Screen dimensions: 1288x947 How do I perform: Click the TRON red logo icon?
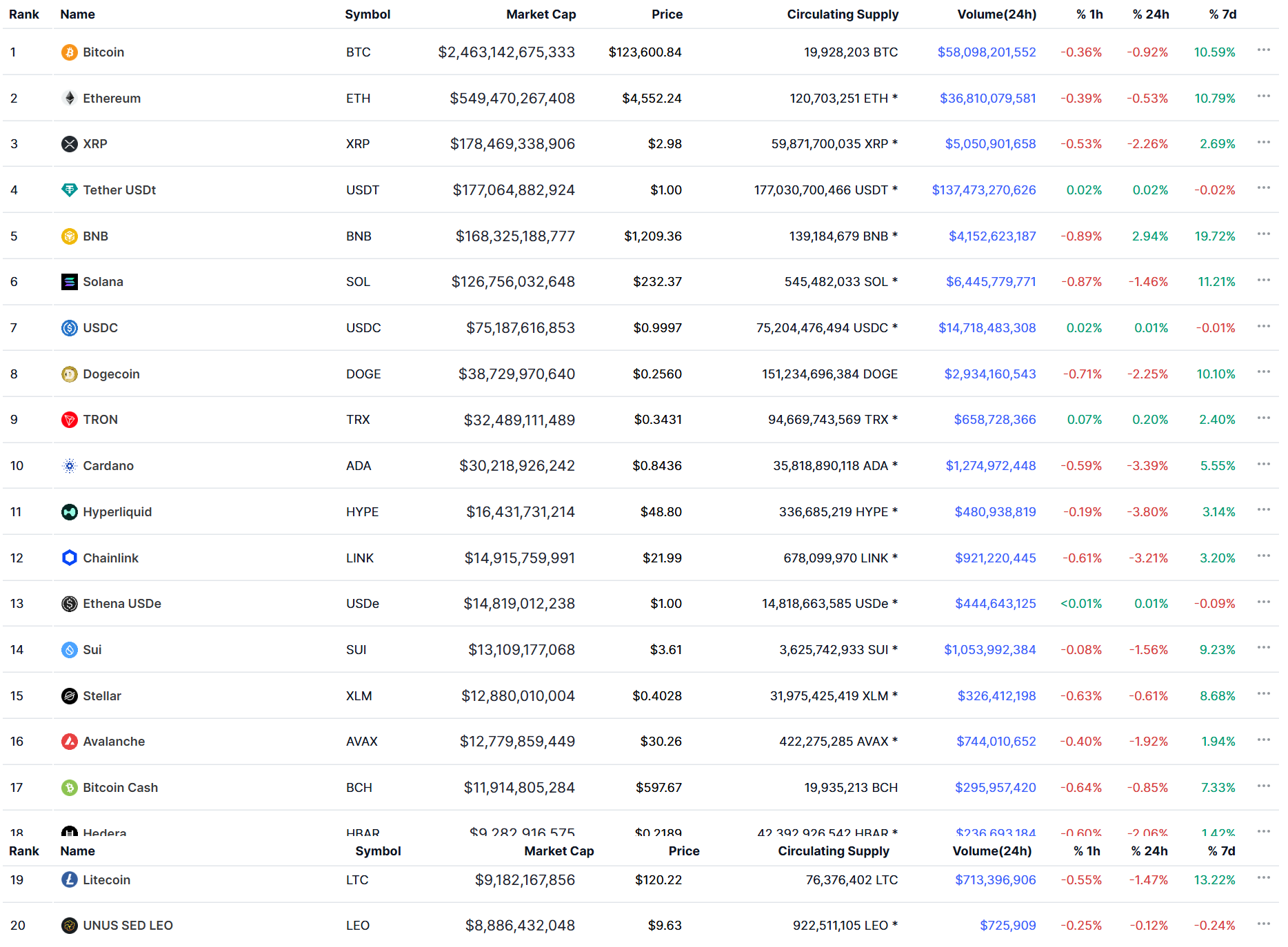click(69, 420)
